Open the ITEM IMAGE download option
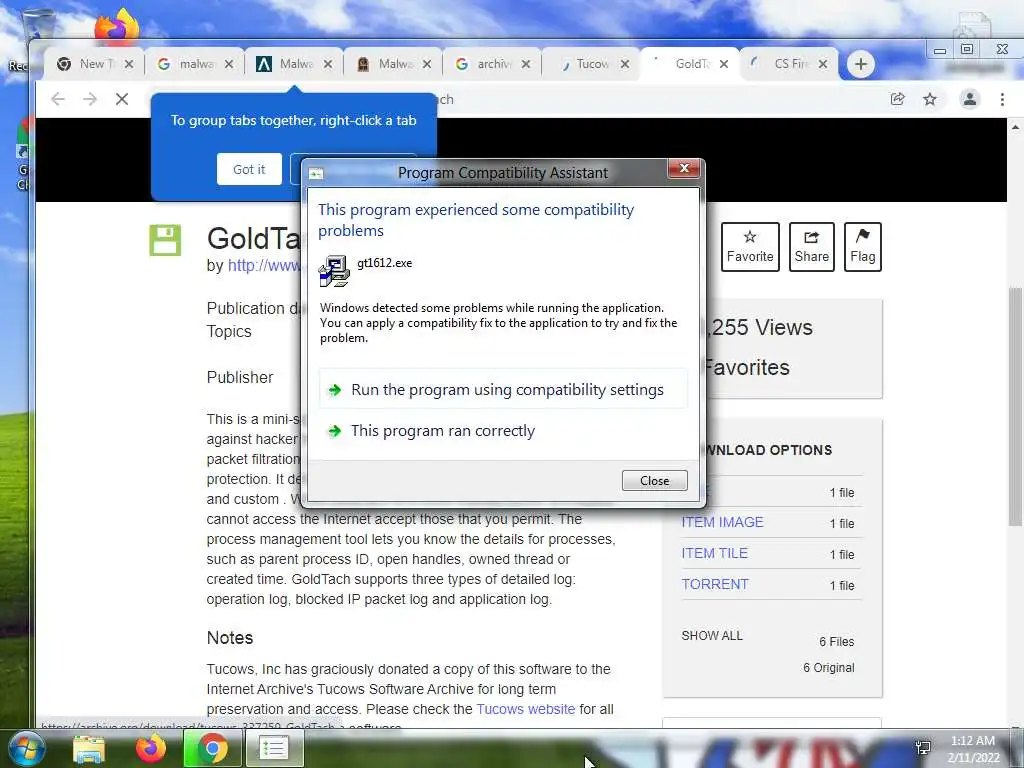This screenshot has width=1024, height=768. (722, 522)
